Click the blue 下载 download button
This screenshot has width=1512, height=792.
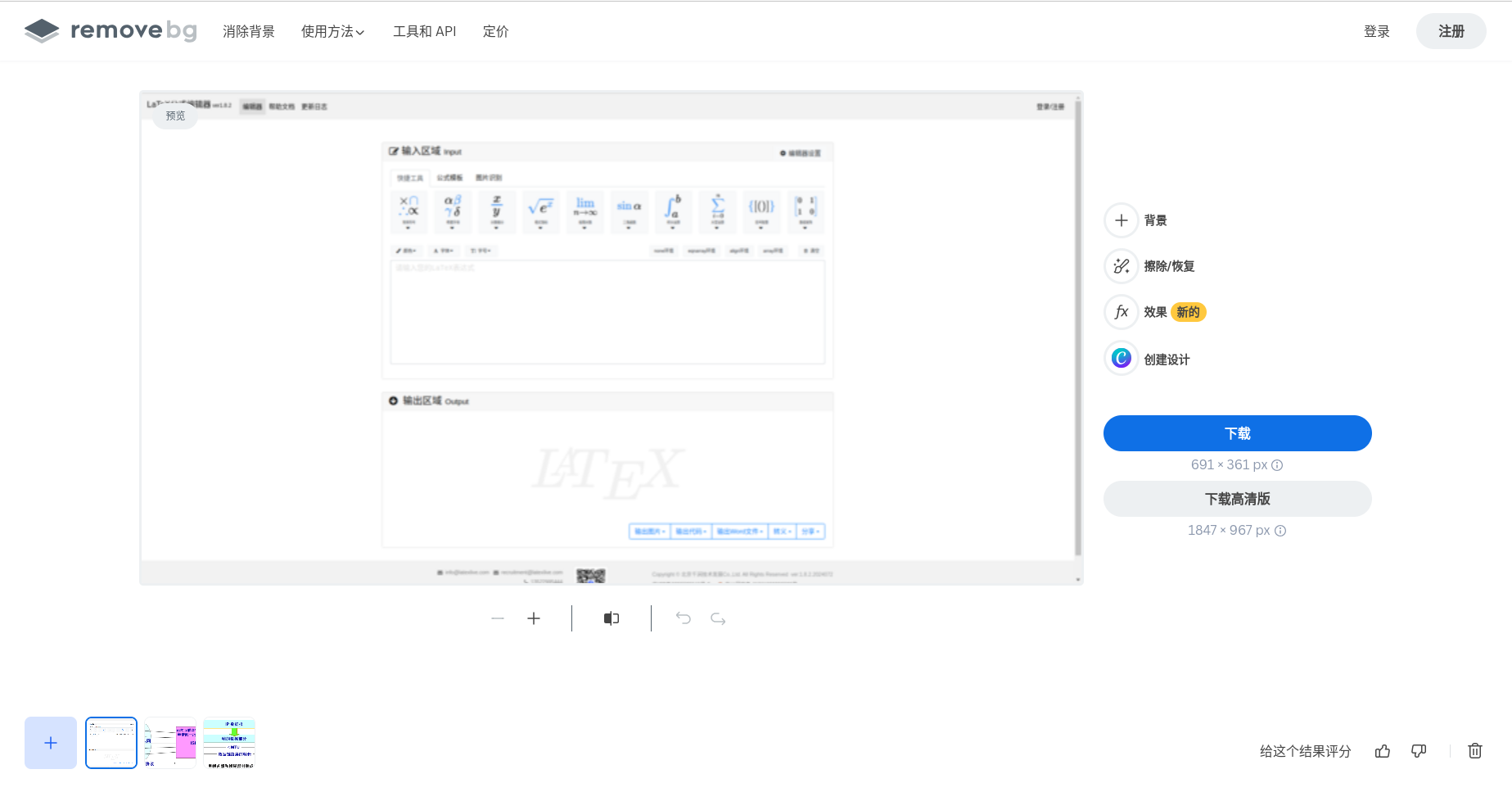coord(1237,433)
